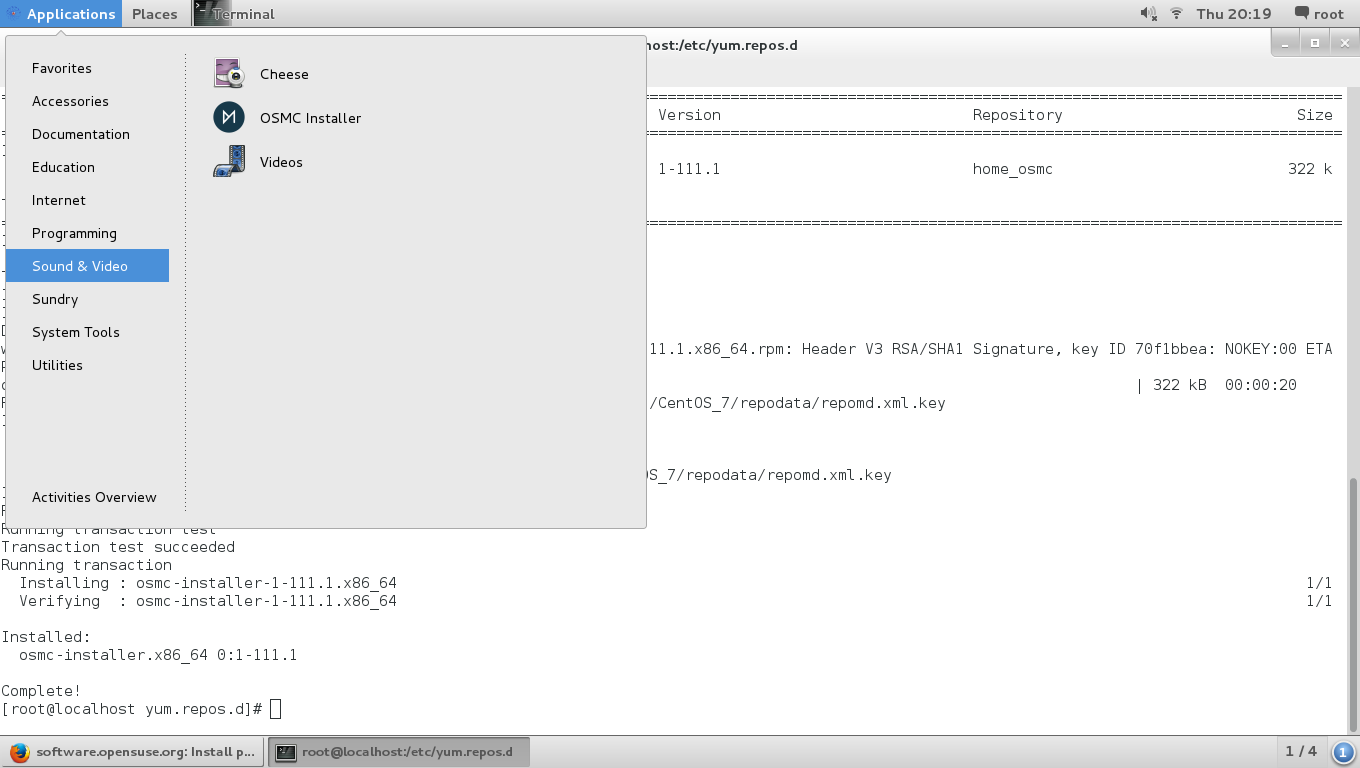The height and width of the screenshot is (768, 1360).
Task: Open the Places menu
Action: pos(154,14)
